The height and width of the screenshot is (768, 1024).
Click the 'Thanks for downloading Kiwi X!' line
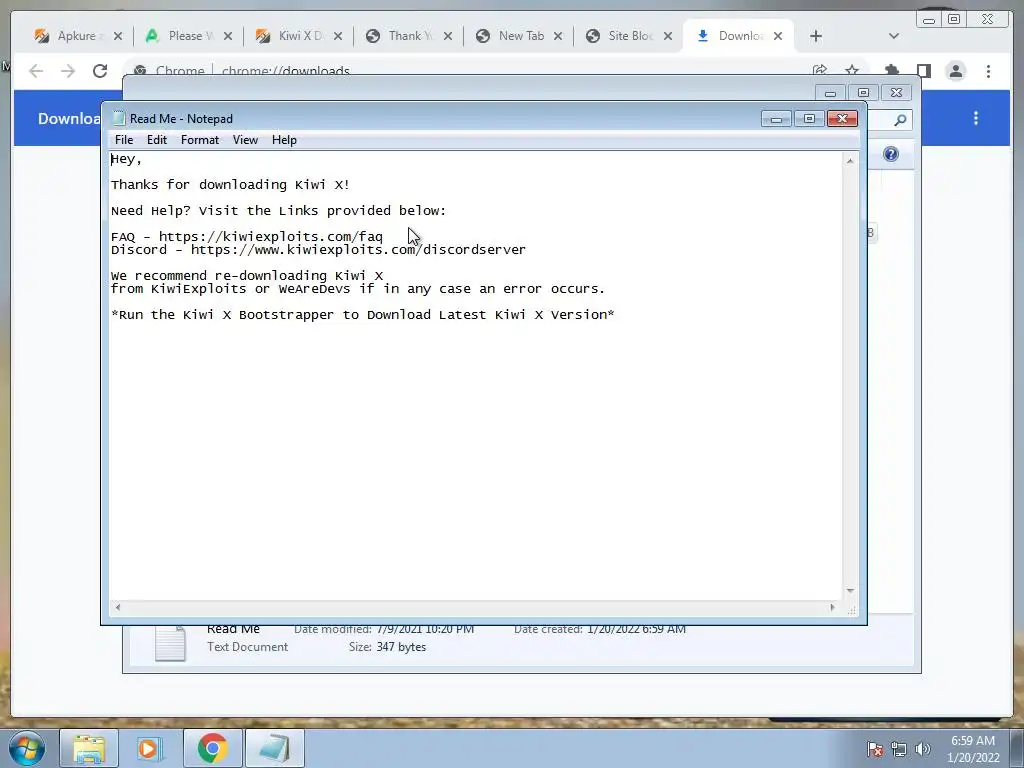click(x=230, y=185)
